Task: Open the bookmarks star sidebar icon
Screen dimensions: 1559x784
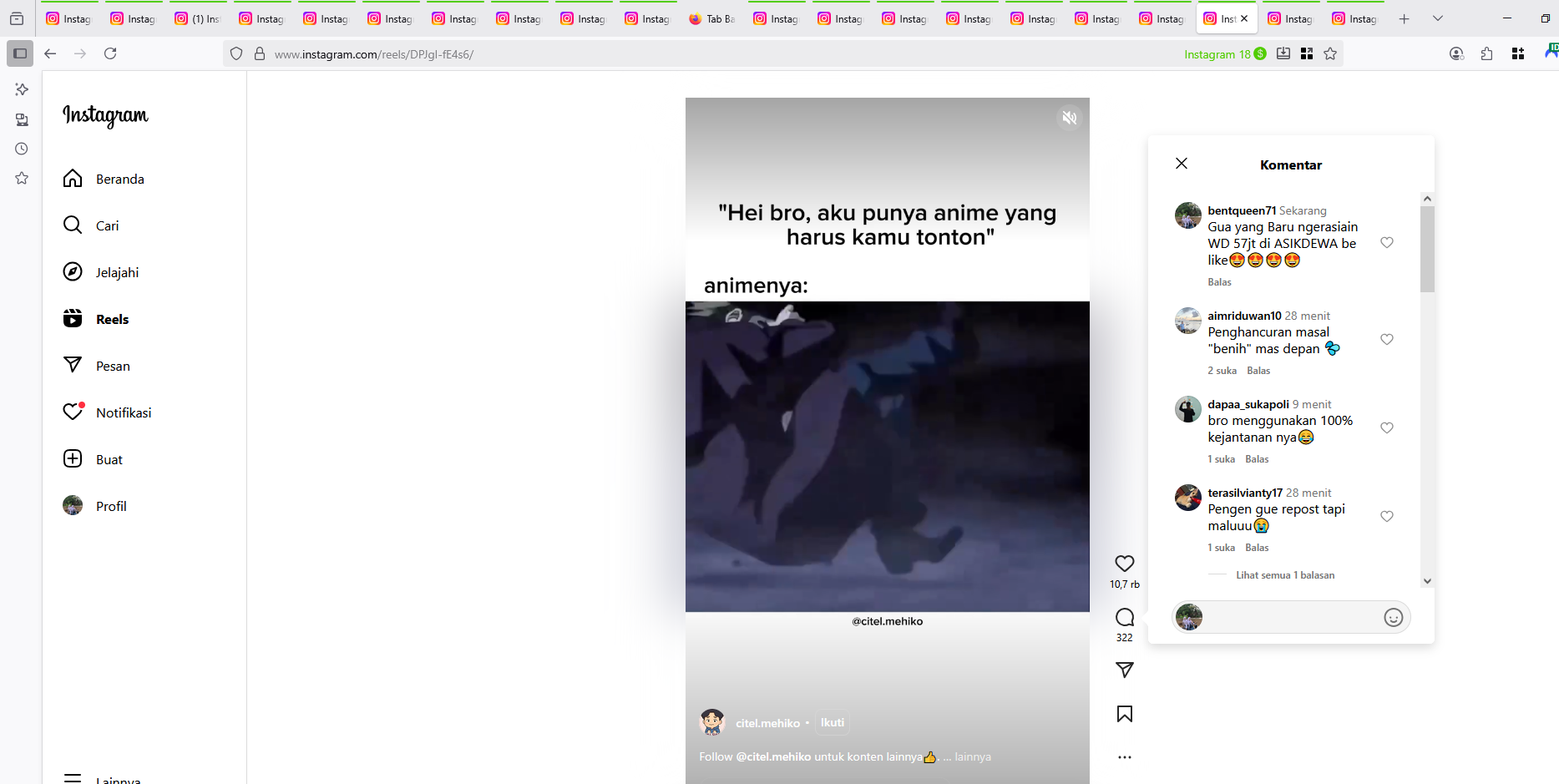Action: (22, 178)
